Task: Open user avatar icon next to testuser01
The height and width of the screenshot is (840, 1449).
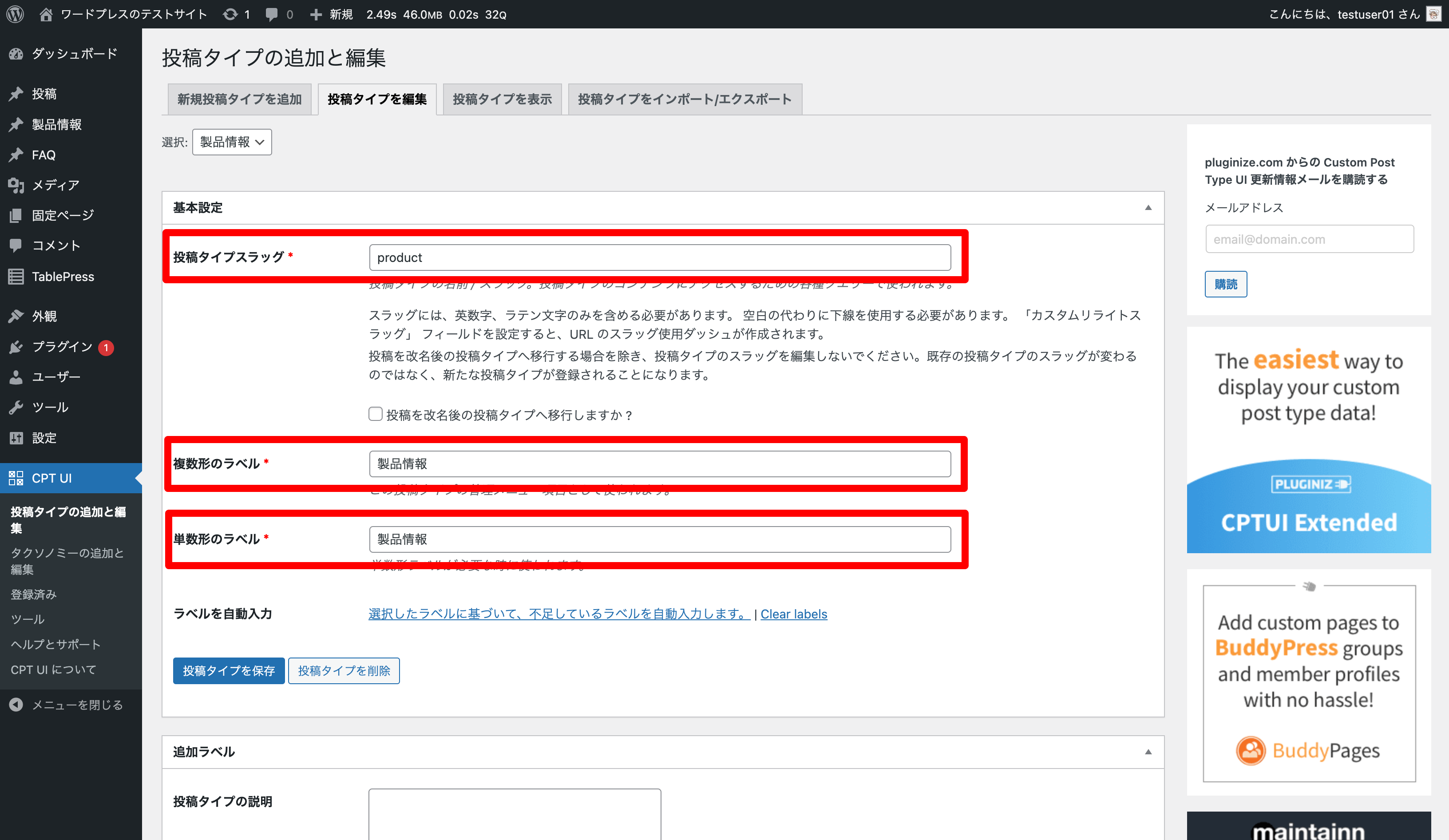Action: point(1433,14)
